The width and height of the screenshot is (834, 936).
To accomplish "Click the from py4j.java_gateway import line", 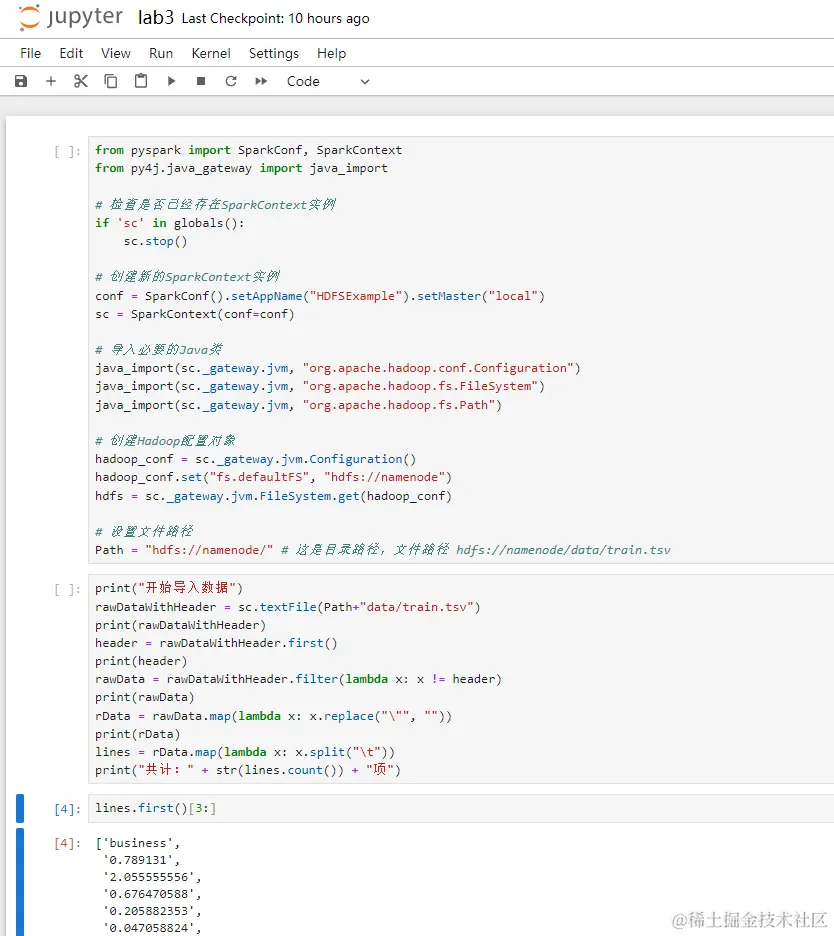I will [x=241, y=168].
